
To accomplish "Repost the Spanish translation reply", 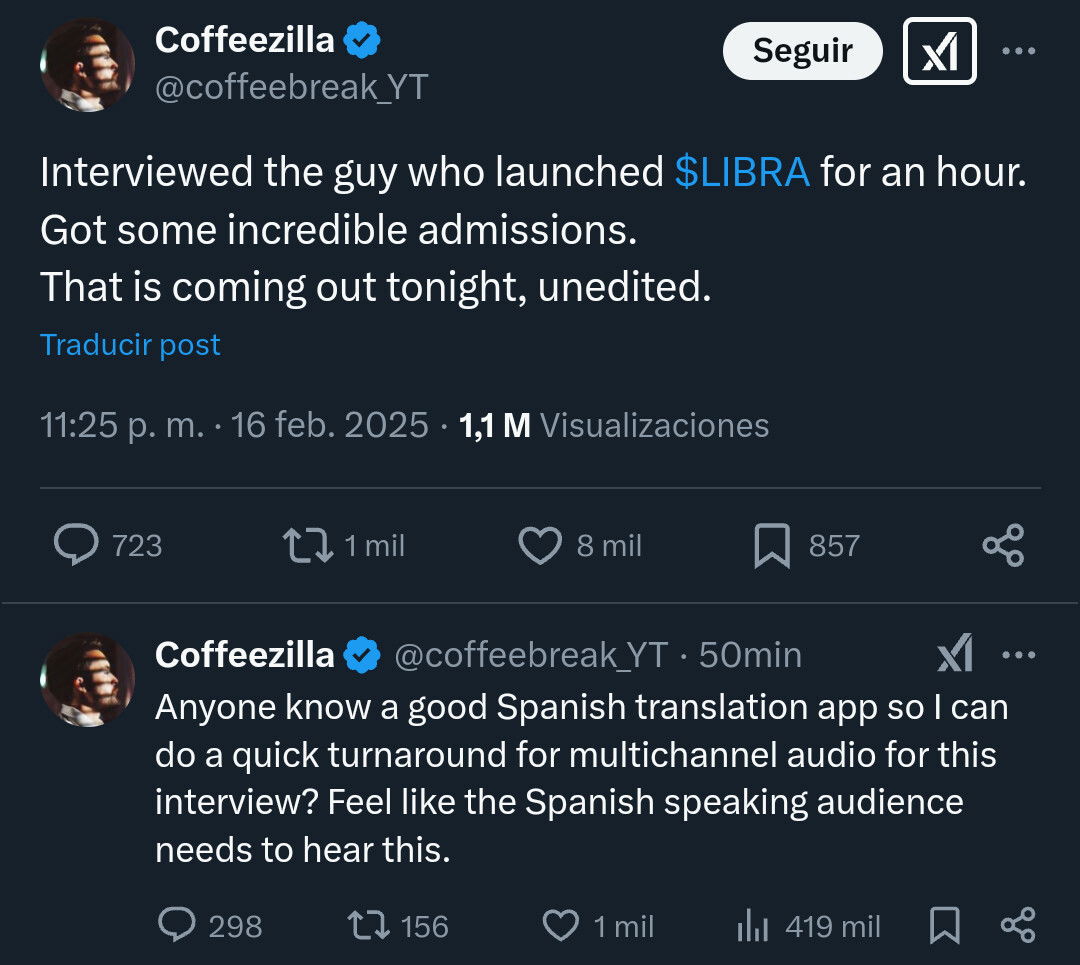I will coord(370,926).
